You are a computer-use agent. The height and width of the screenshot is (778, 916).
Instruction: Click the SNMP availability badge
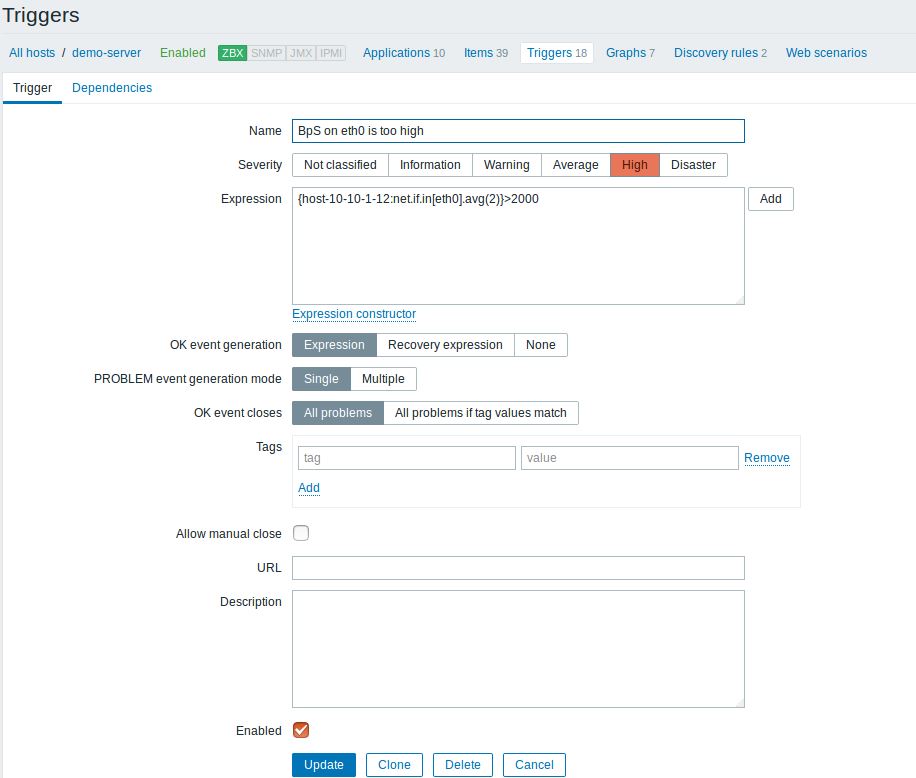point(266,53)
